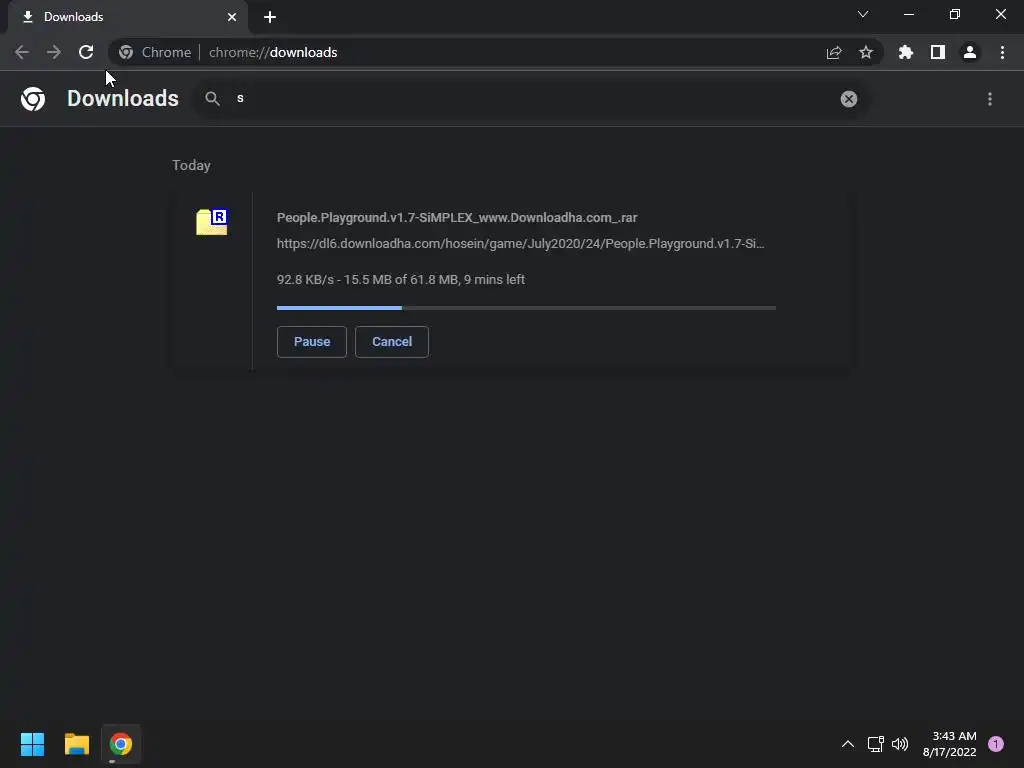Minimize the Chrome window
Viewport: 1024px width, 768px height.
click(909, 14)
